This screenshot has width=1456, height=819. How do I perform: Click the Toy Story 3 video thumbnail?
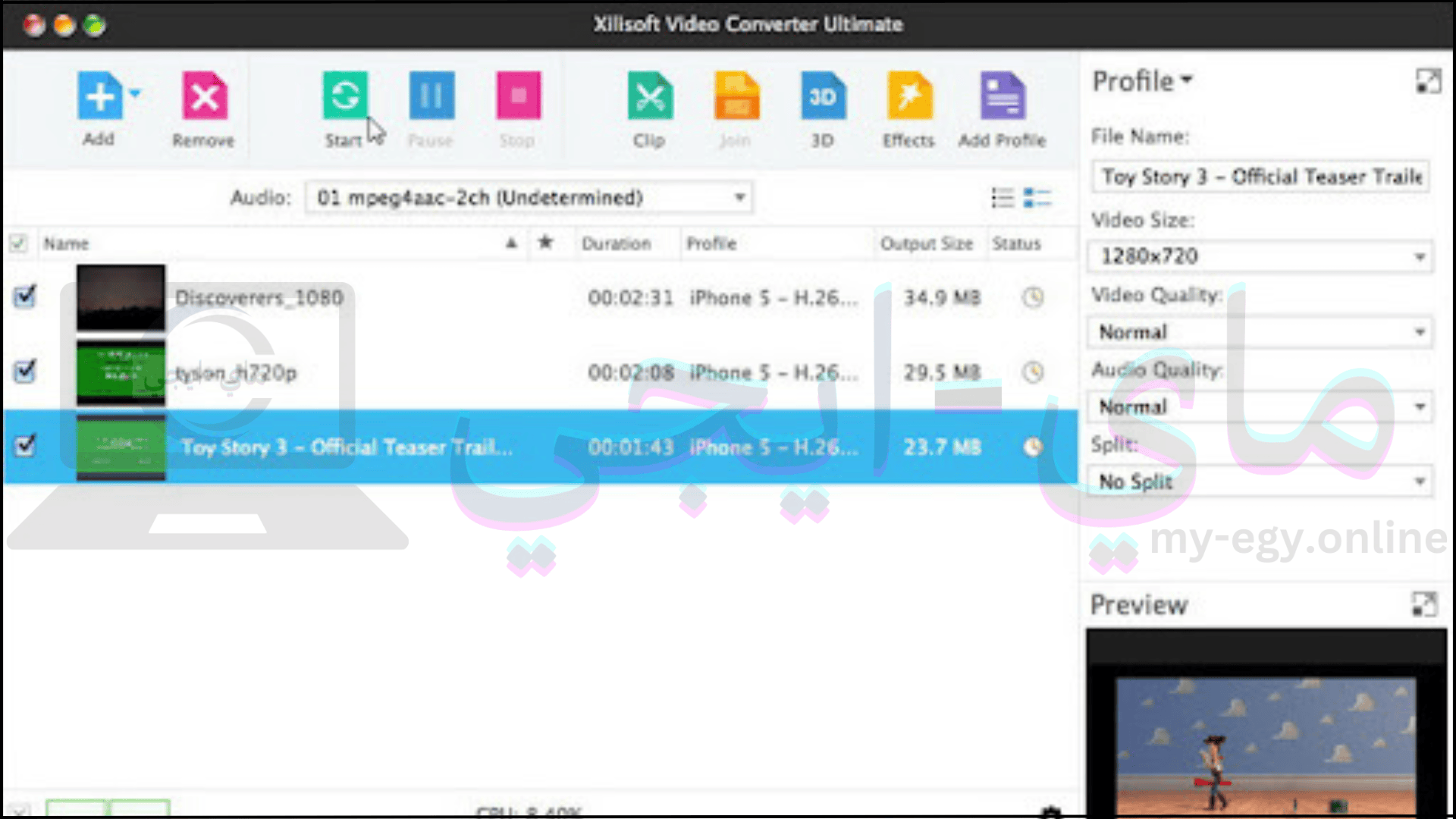(121, 447)
